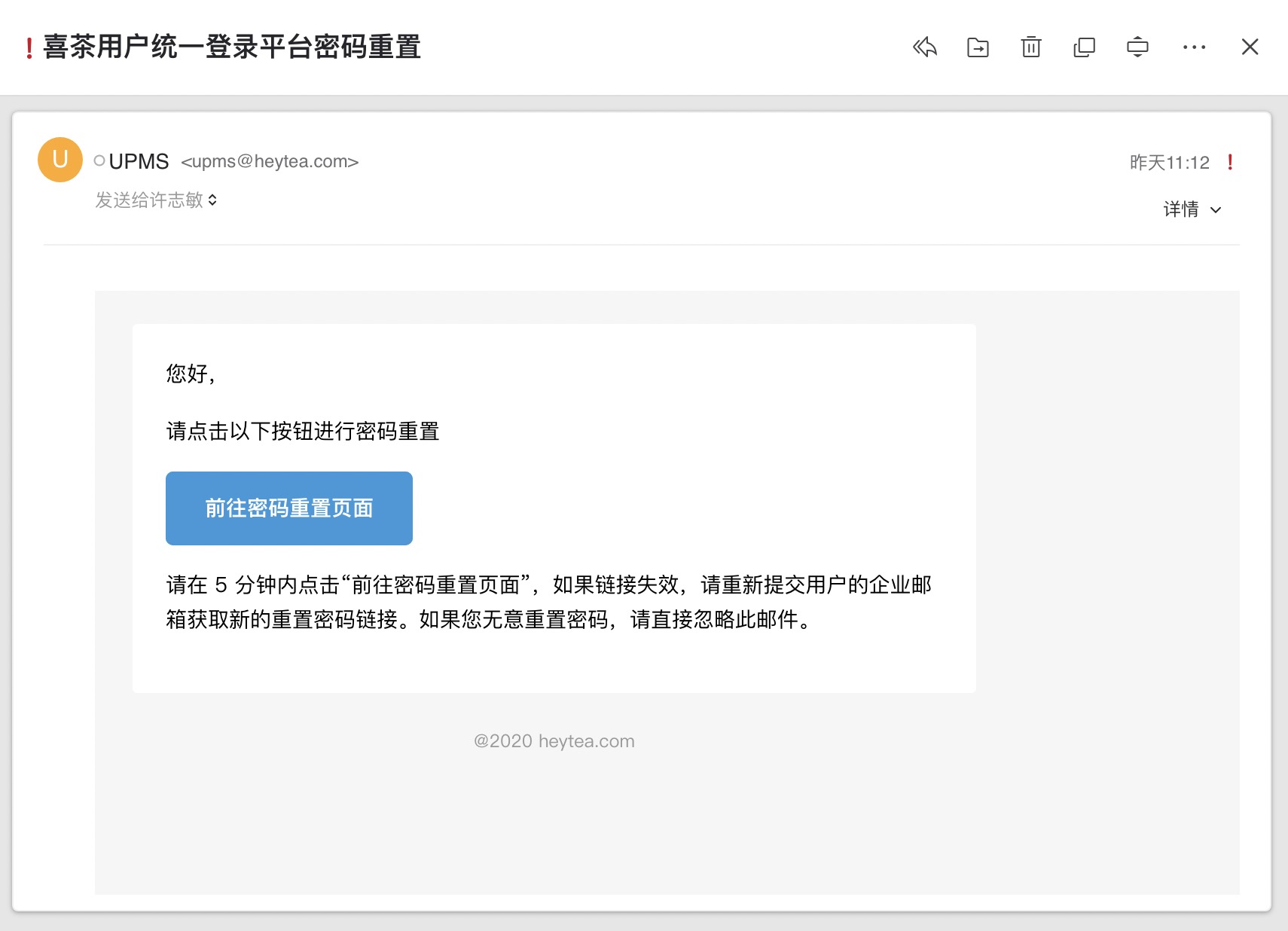Image resolution: width=1288 pixels, height=931 pixels.
Task: Click the footer text @2020 heytea.com
Action: [554, 741]
